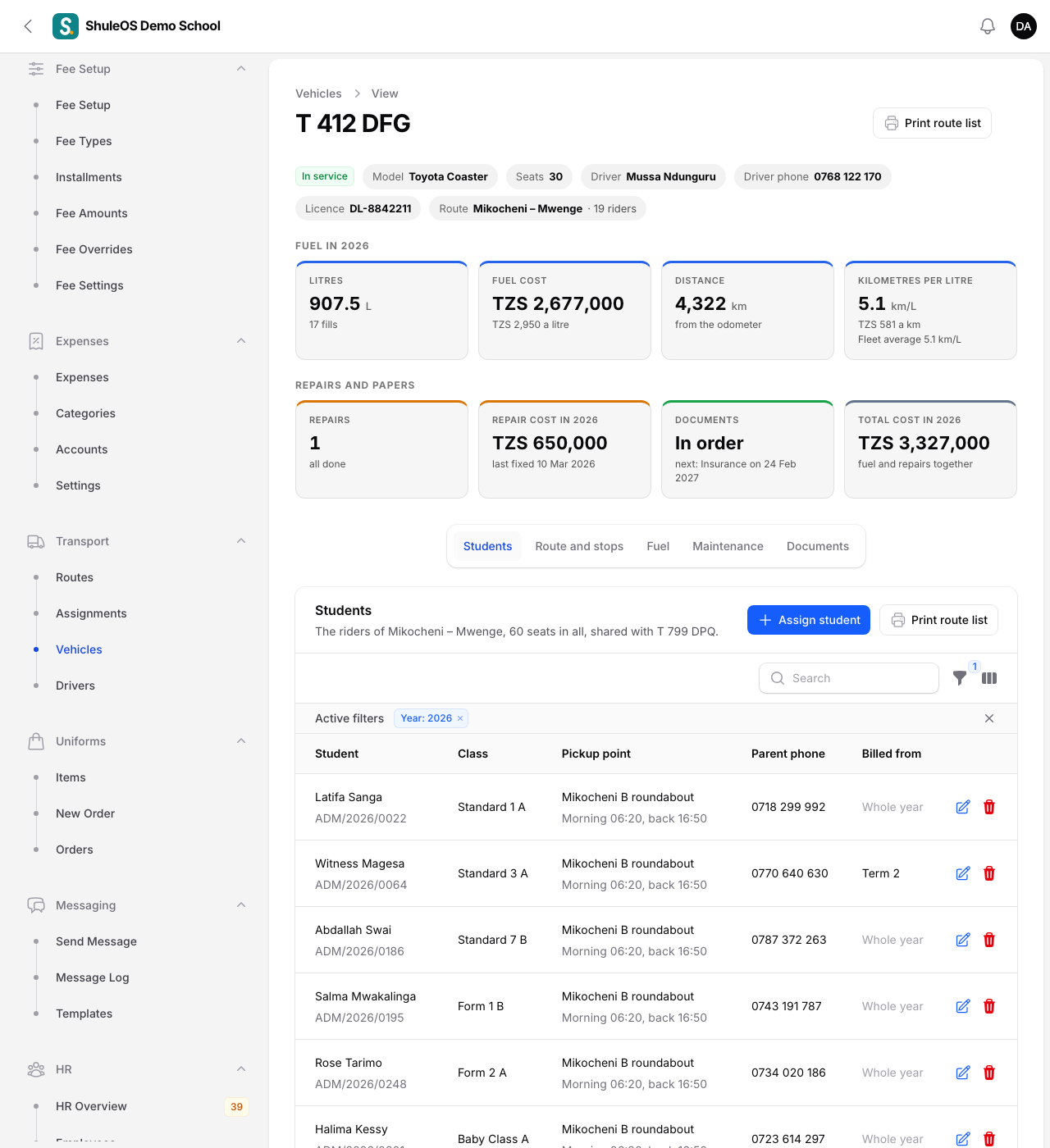Remove the Year: 2026 filter chip
Screen dimensions: 1050x1148
point(460,718)
